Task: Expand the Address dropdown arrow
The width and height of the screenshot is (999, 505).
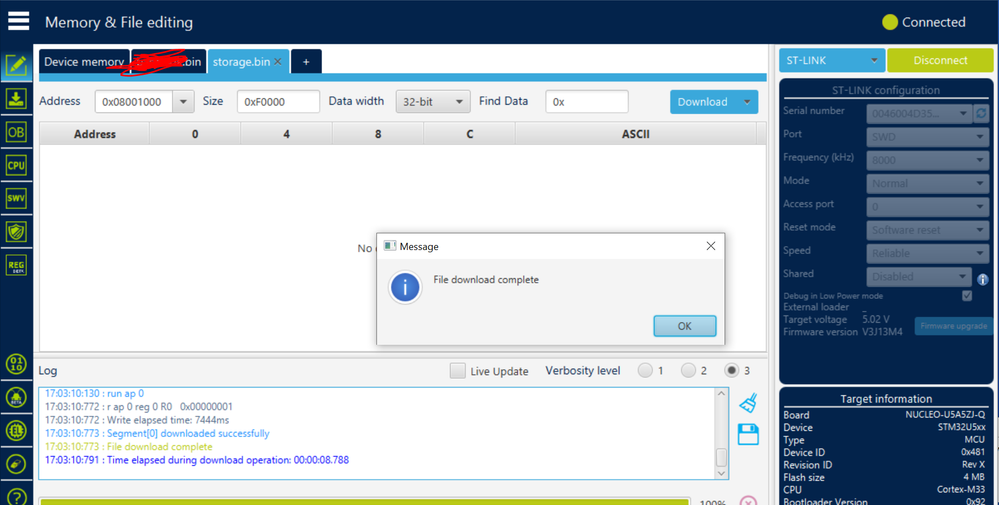Action: point(183,101)
